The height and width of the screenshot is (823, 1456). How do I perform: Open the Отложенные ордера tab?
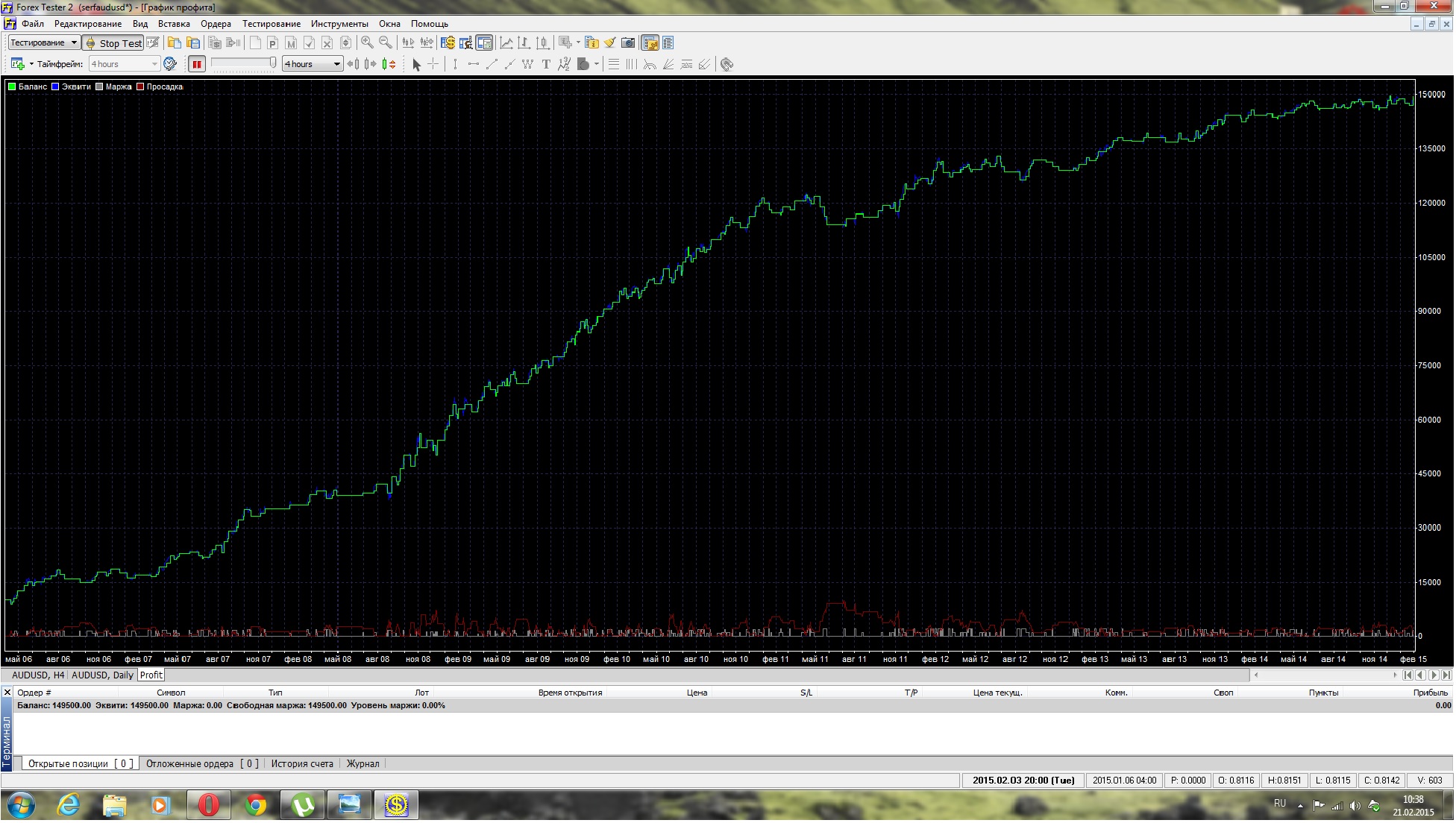[x=202, y=763]
